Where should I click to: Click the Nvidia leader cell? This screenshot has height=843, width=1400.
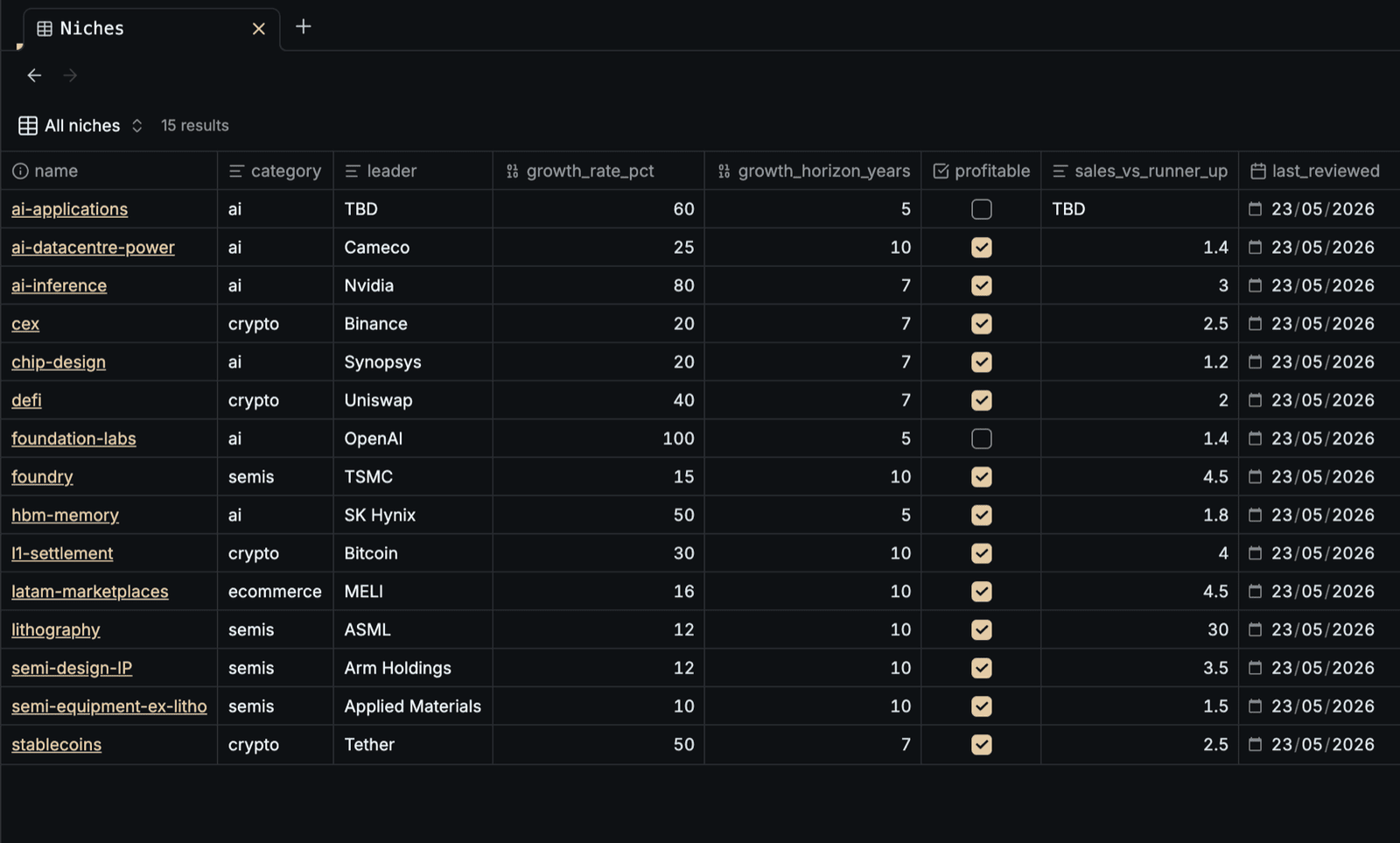point(412,285)
